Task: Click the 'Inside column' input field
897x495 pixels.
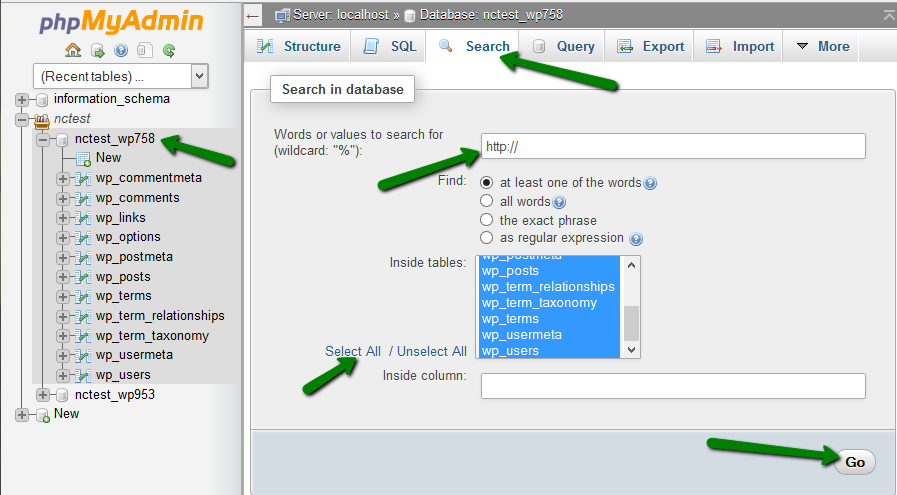Action: pyautogui.click(x=673, y=386)
